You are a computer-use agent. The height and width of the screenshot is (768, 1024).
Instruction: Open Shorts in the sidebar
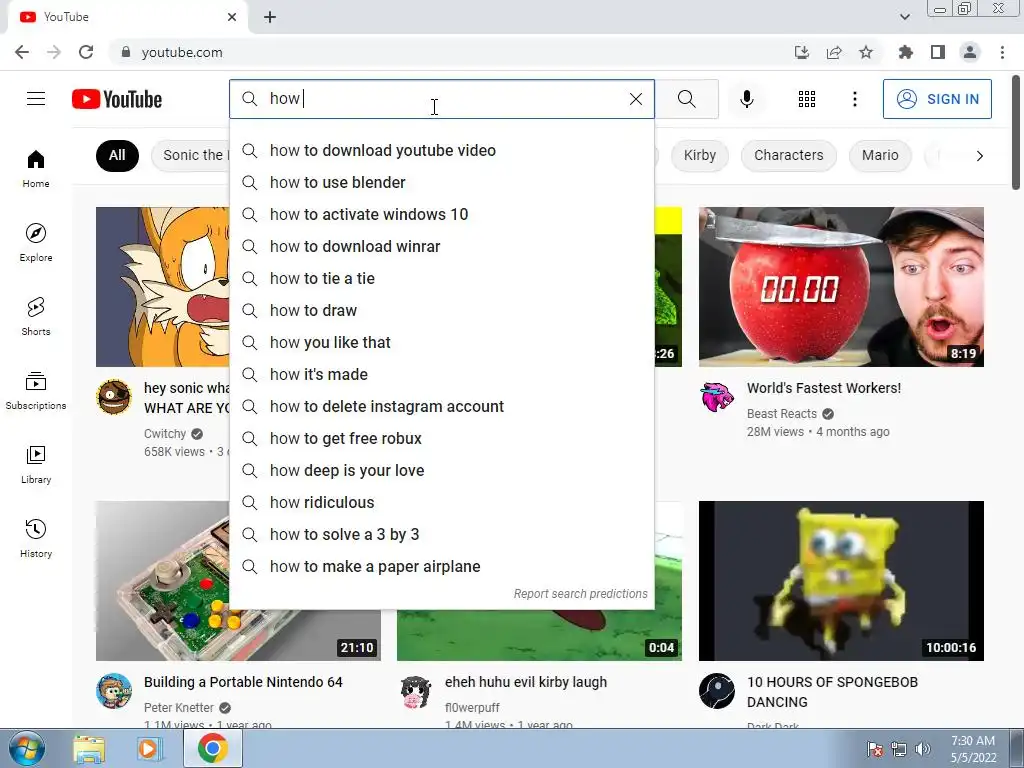click(36, 316)
